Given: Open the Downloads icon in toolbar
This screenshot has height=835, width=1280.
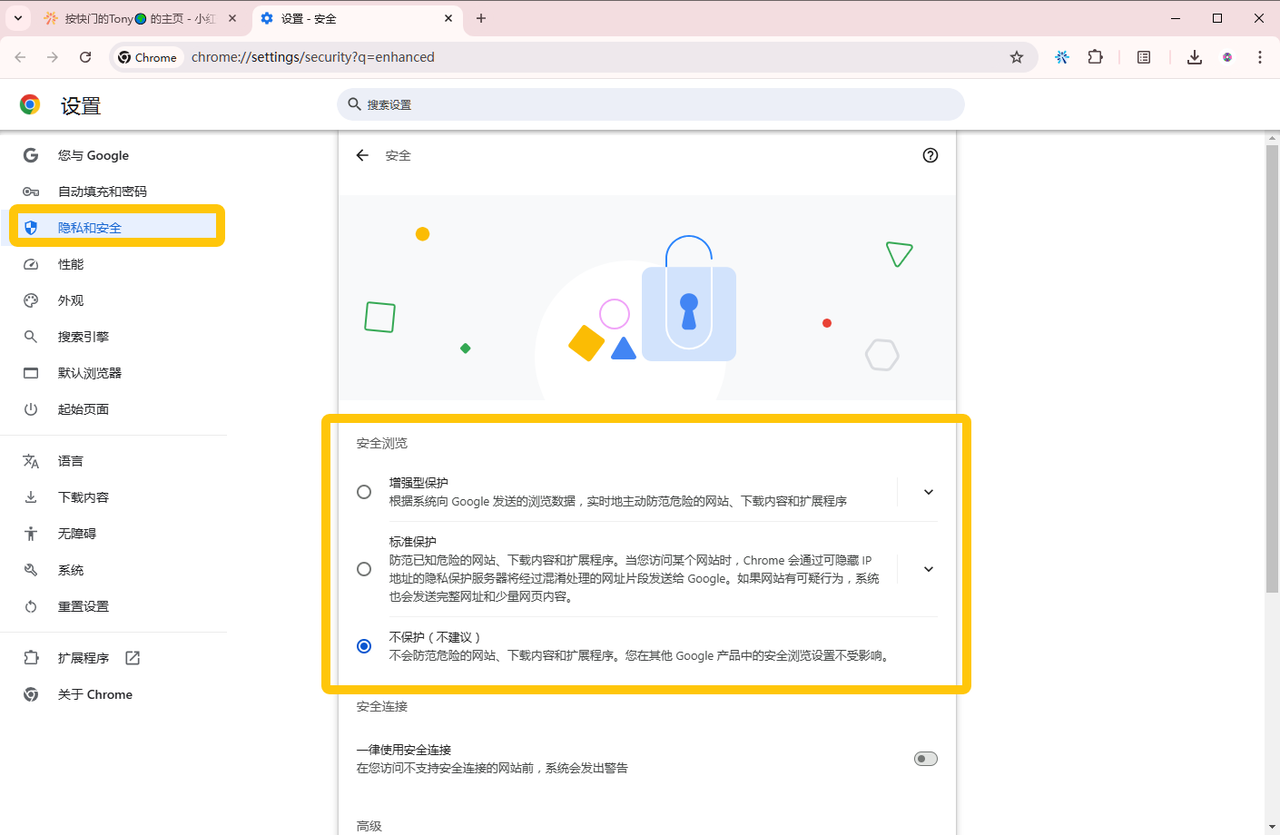Looking at the screenshot, I should click(1194, 57).
